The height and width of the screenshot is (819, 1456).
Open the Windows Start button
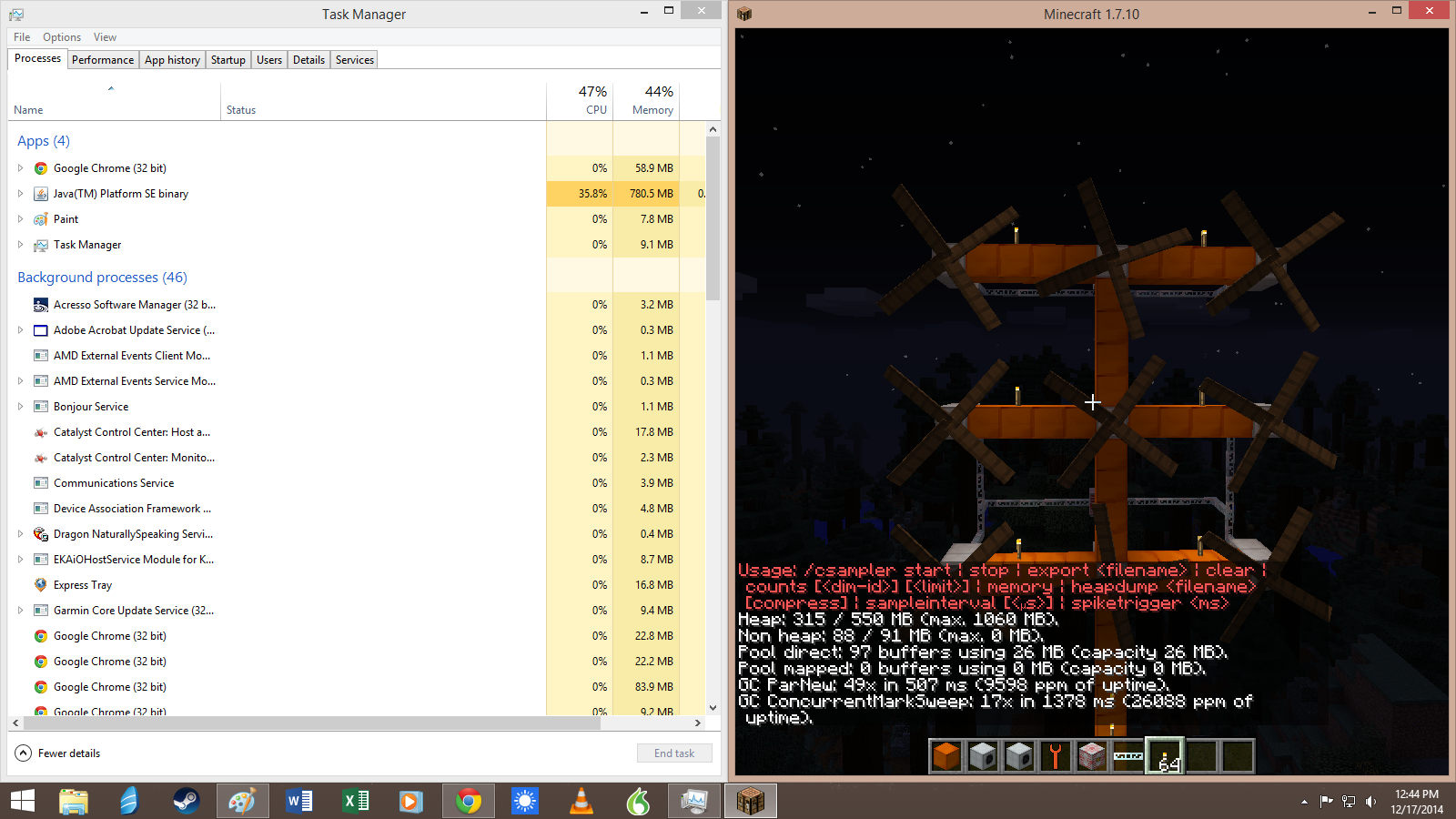pyautogui.click(x=23, y=801)
